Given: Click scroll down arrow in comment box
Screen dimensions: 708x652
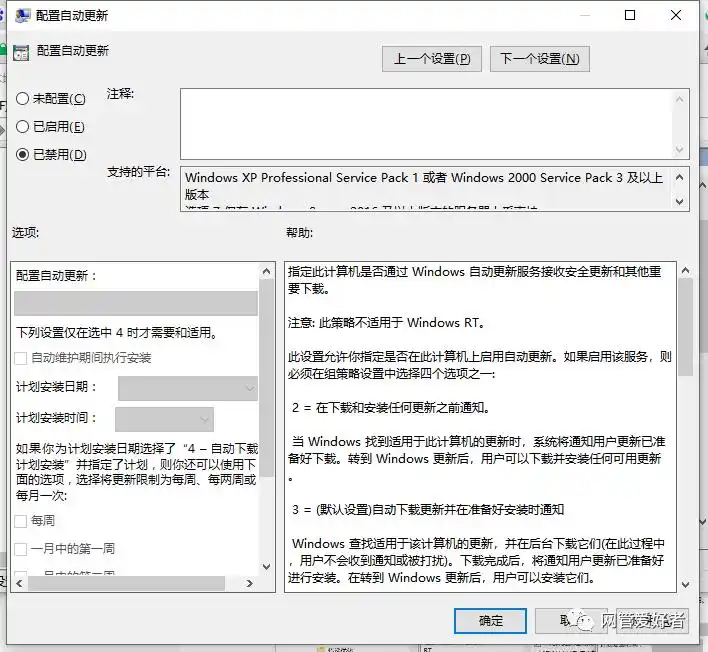Looking at the screenshot, I should pos(680,149).
